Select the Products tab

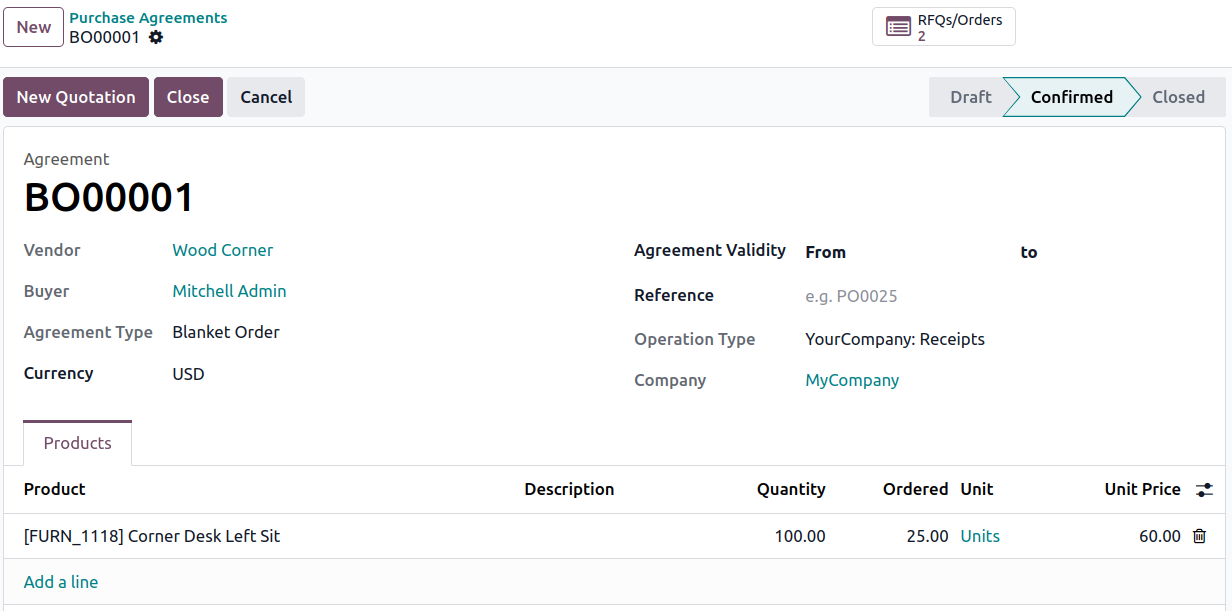pos(78,443)
